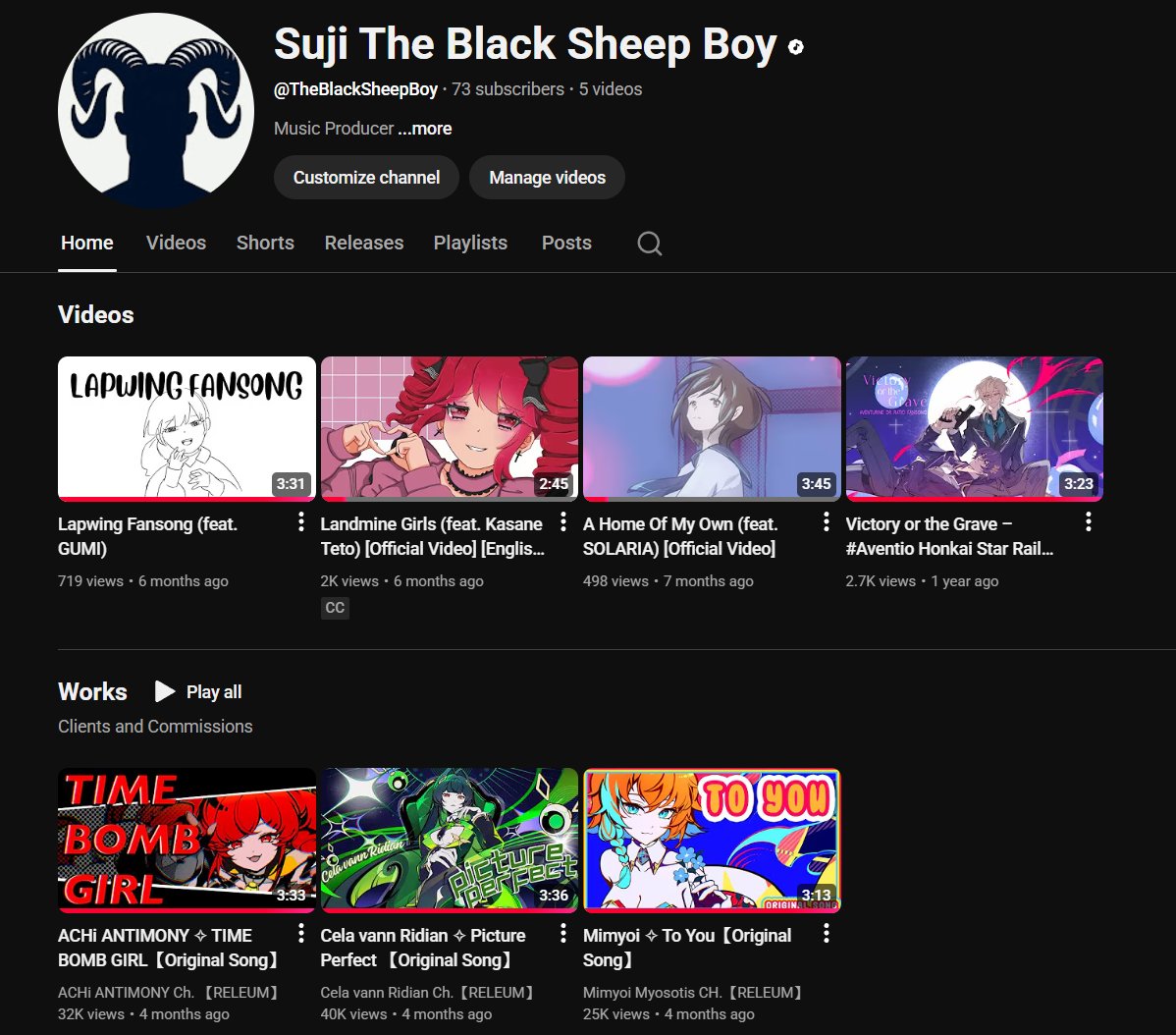Click the Customize channel button
This screenshot has width=1176, height=1035.
[x=366, y=178]
